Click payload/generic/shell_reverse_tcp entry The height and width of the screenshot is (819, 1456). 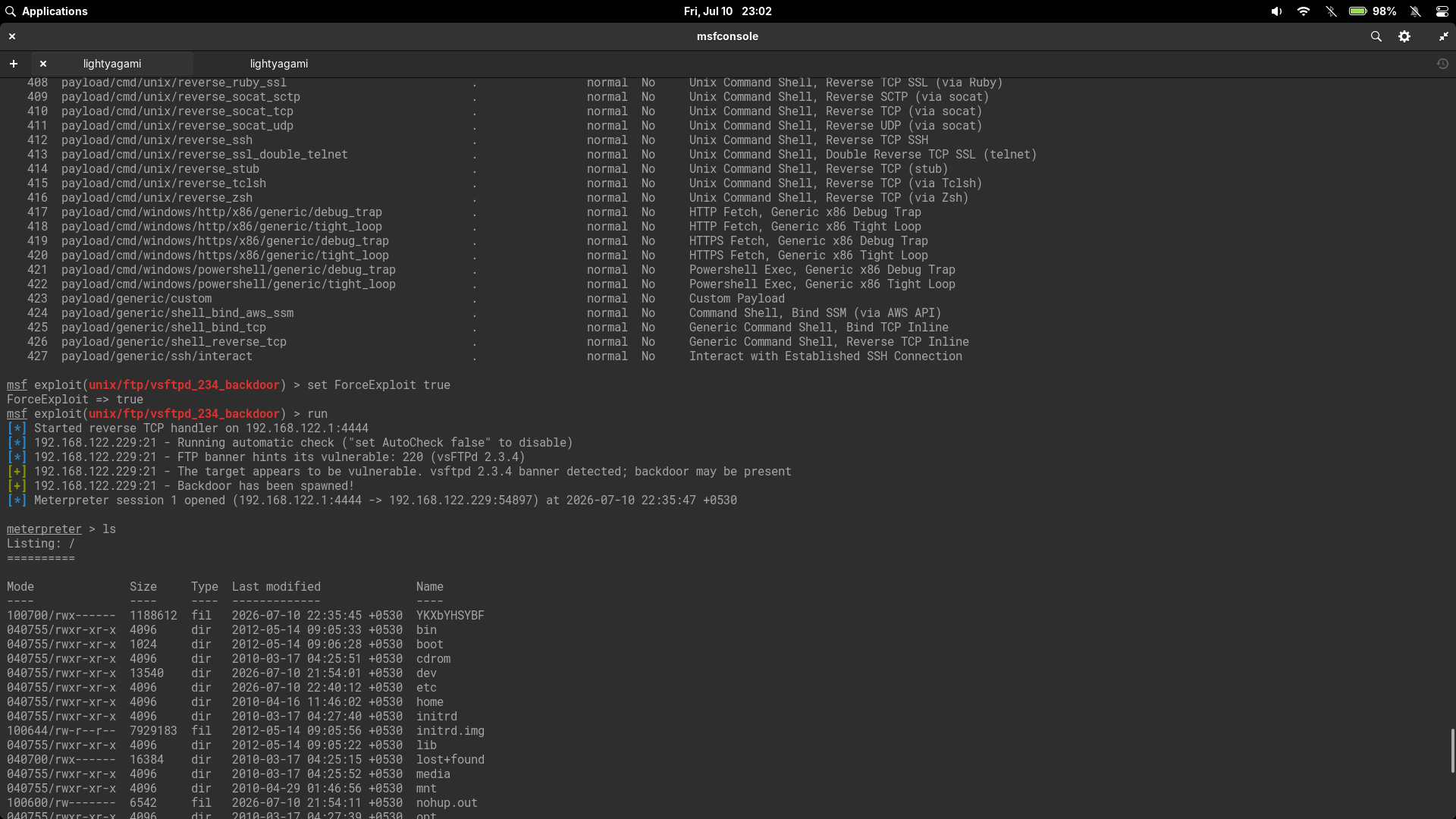[174, 342]
